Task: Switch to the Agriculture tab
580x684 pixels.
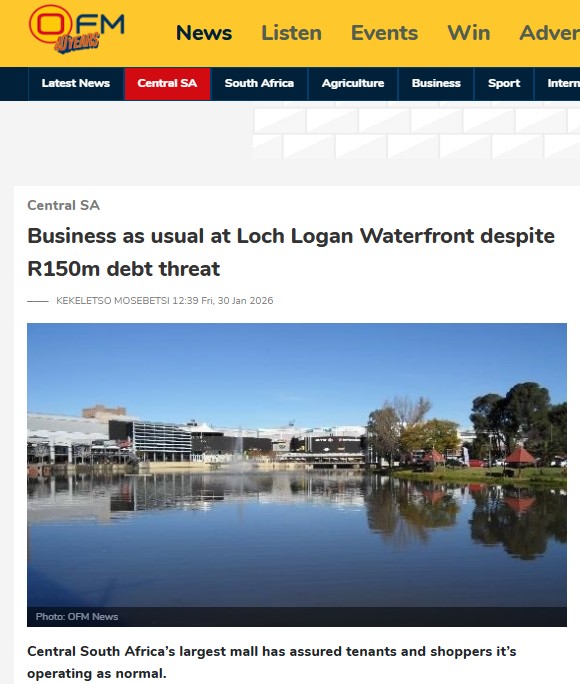Action: click(353, 83)
